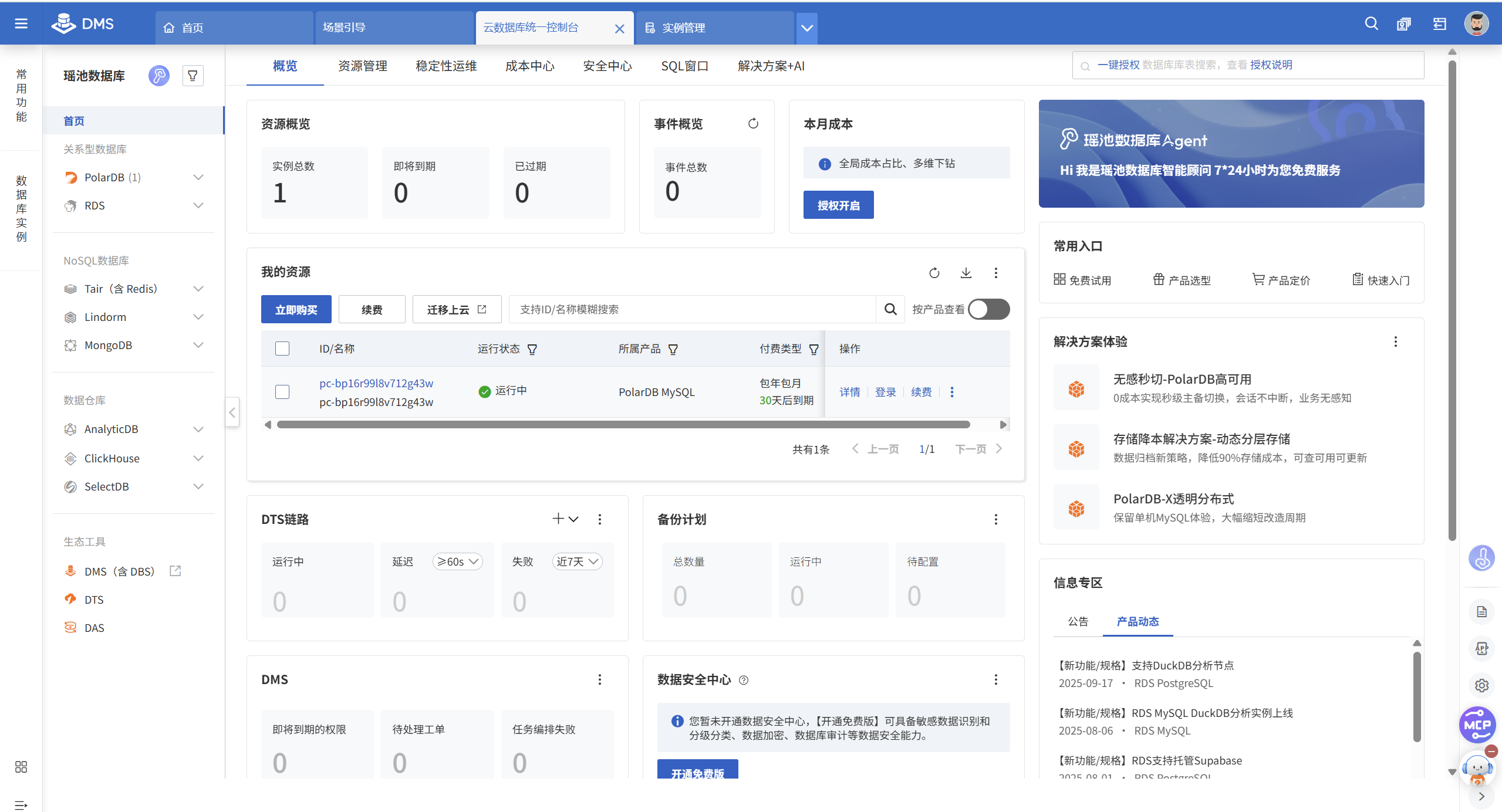This screenshot has width=1502, height=812.
Task: Expand the Lindorm node
Action: coord(198,317)
